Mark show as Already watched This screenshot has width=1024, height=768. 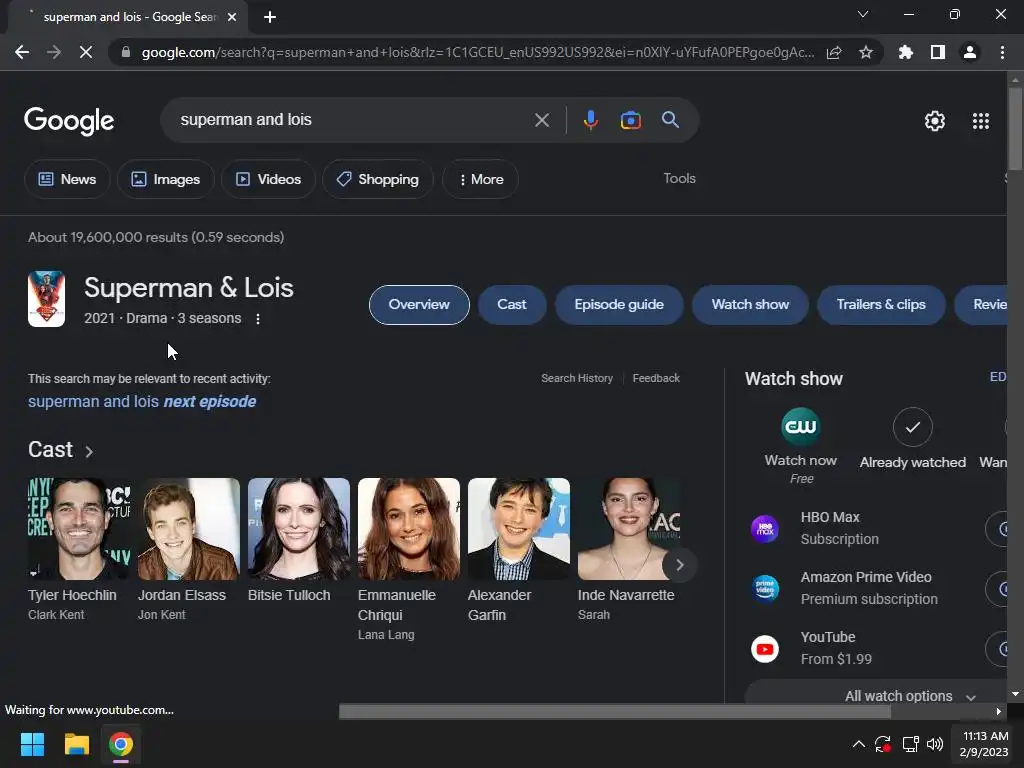[x=912, y=438]
